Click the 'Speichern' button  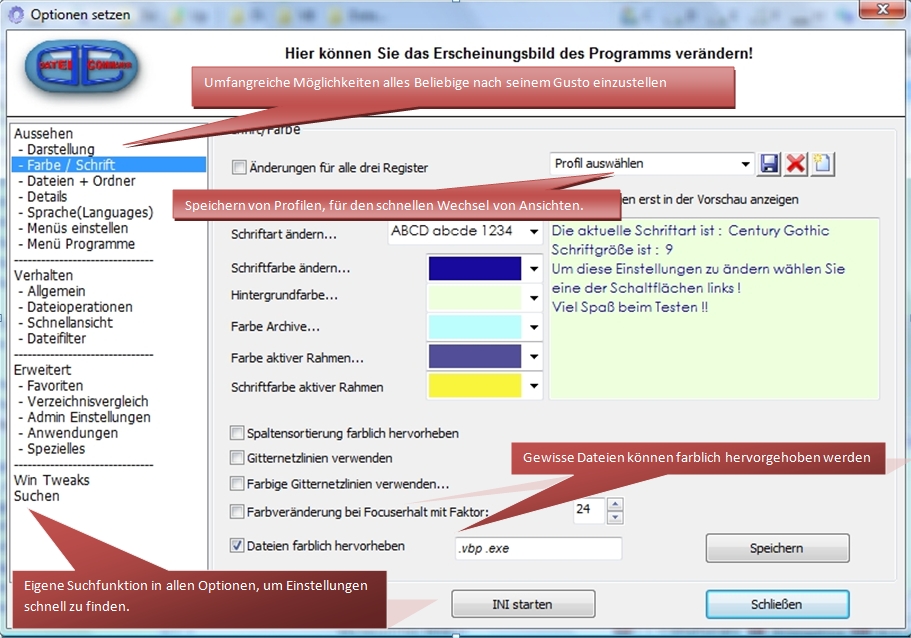point(777,549)
